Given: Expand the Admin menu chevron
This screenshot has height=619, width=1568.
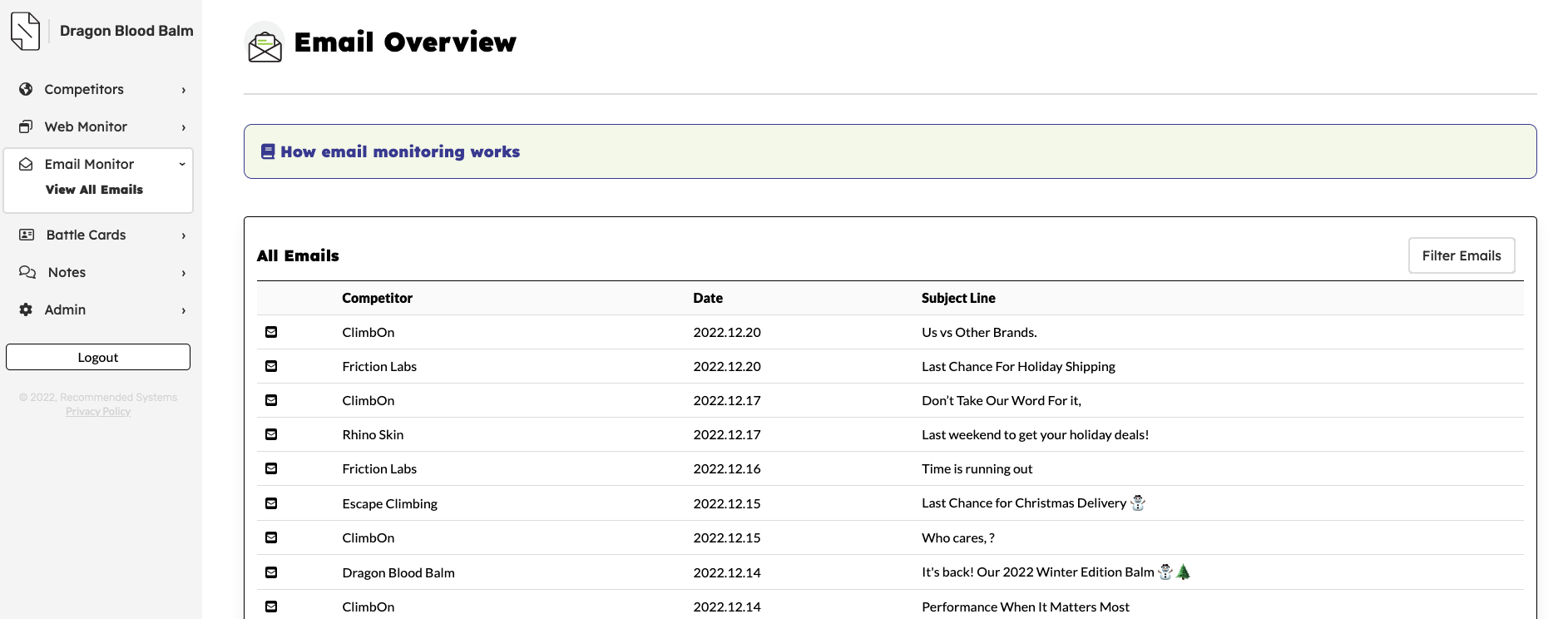Looking at the screenshot, I should click(x=184, y=310).
